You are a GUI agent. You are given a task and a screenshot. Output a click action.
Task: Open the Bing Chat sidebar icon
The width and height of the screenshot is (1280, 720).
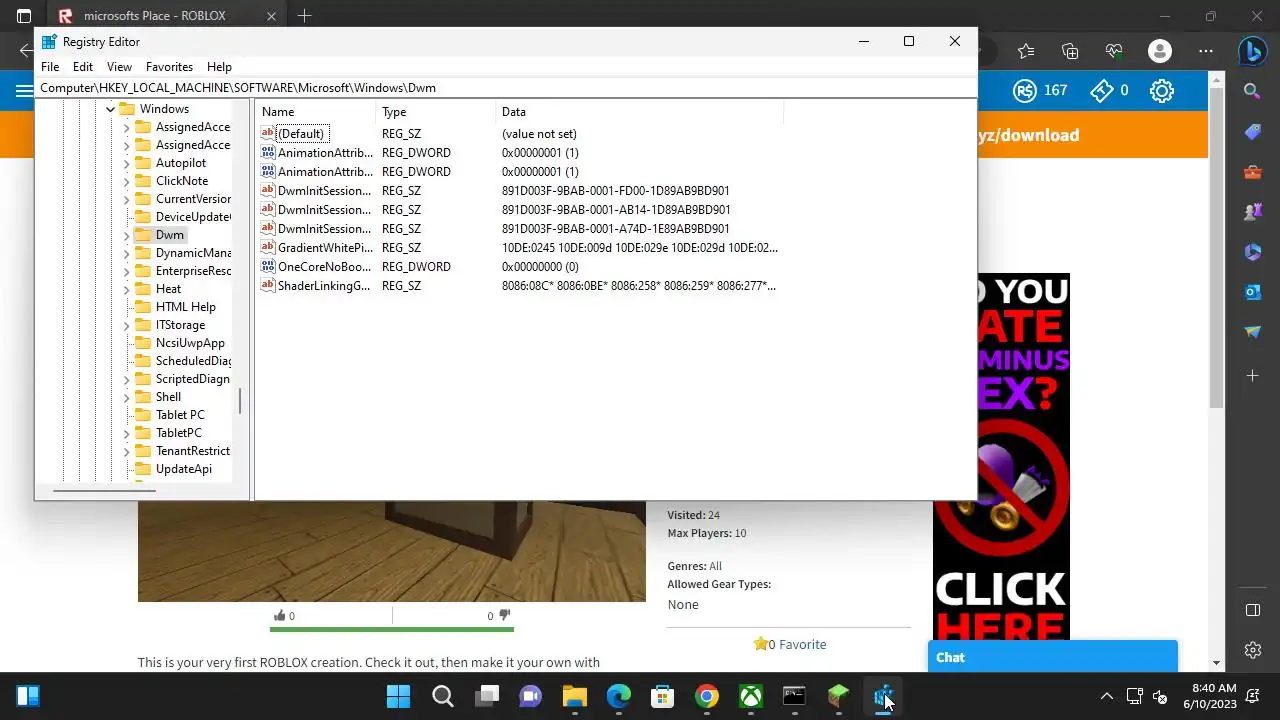1253,50
